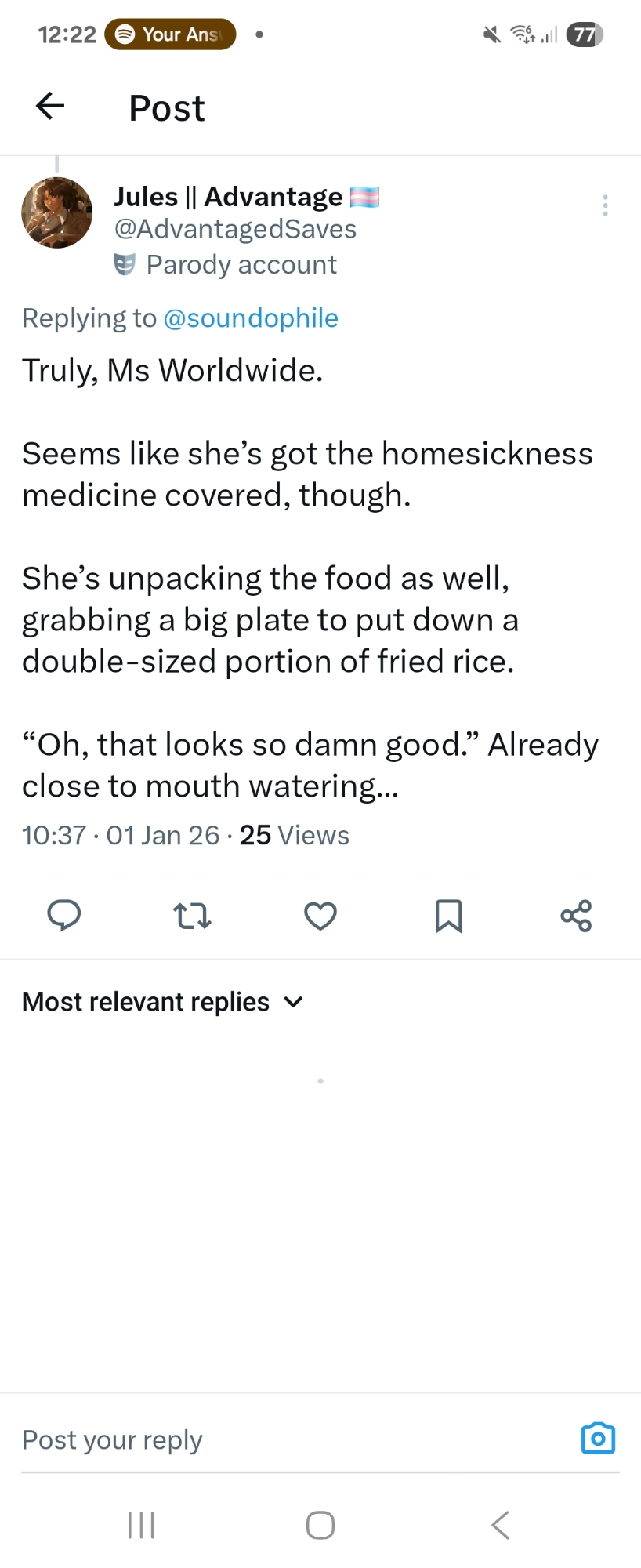Bookmark this post

tap(448, 915)
